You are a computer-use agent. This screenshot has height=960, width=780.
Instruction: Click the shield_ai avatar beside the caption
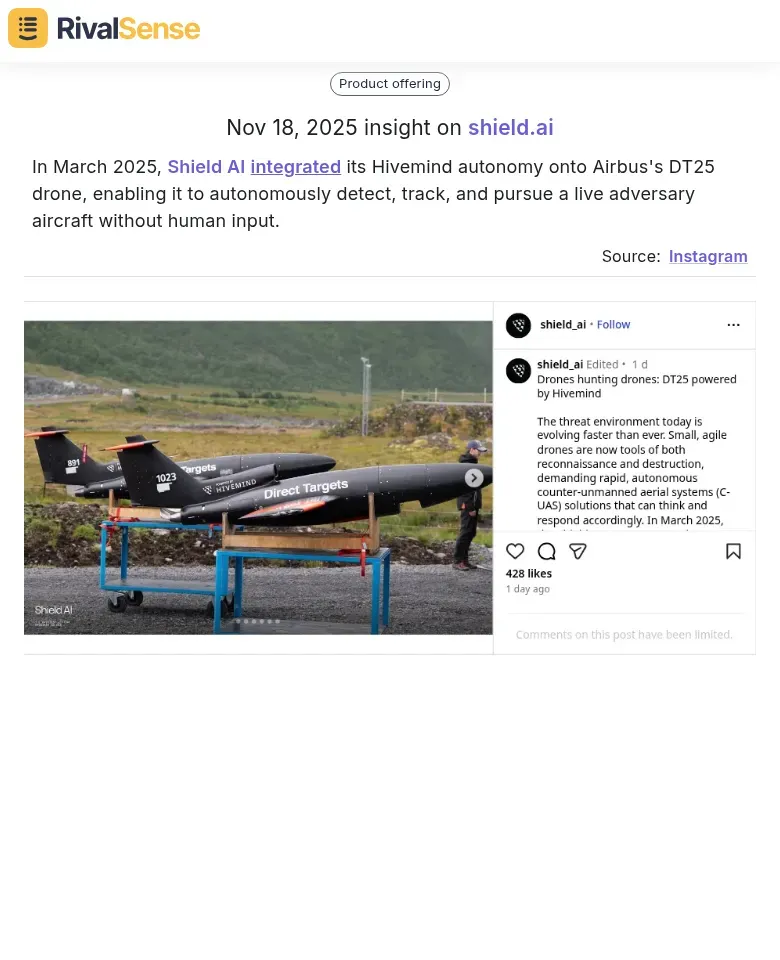point(518,370)
